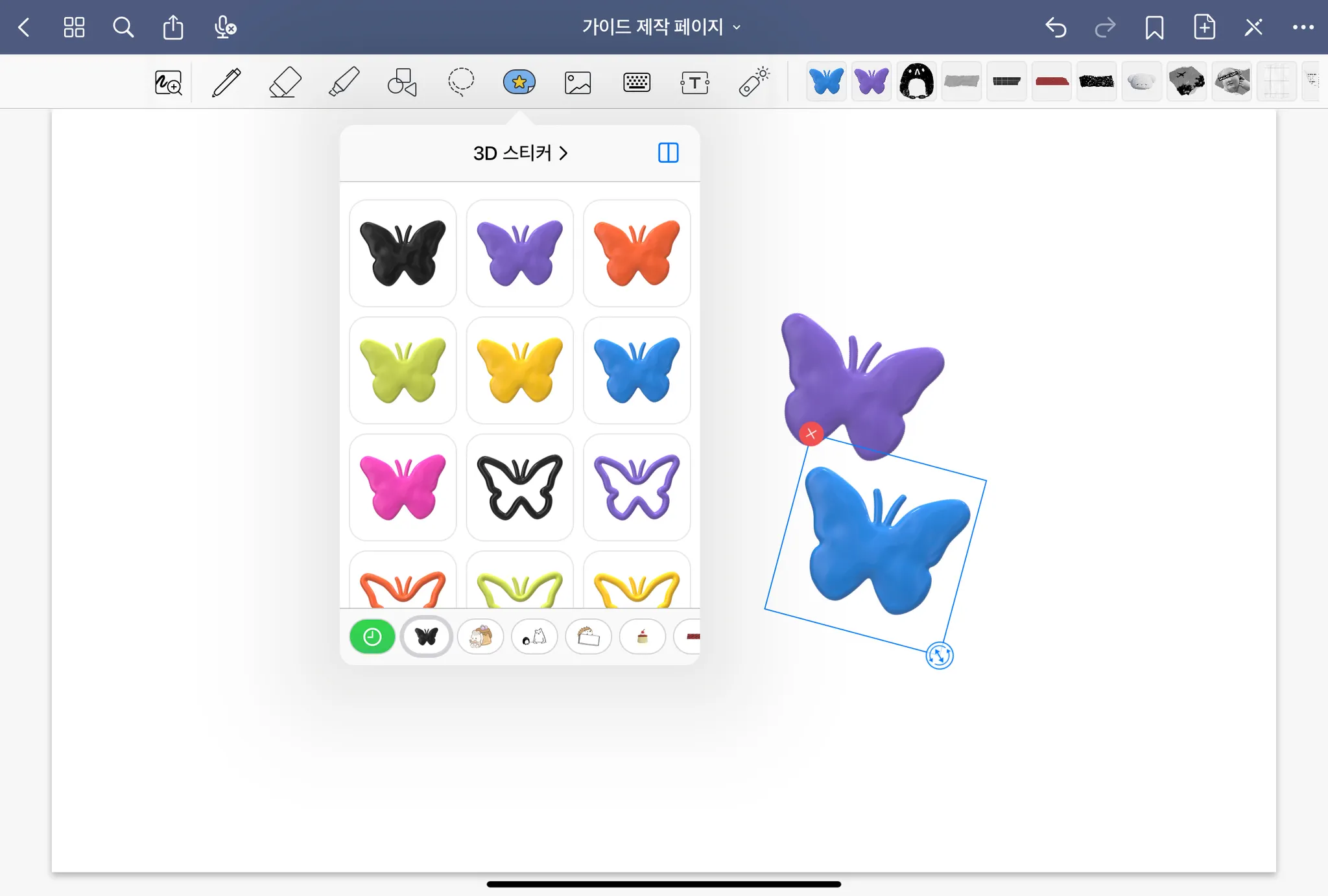
Task: Select the Lasso tool
Action: click(x=461, y=82)
